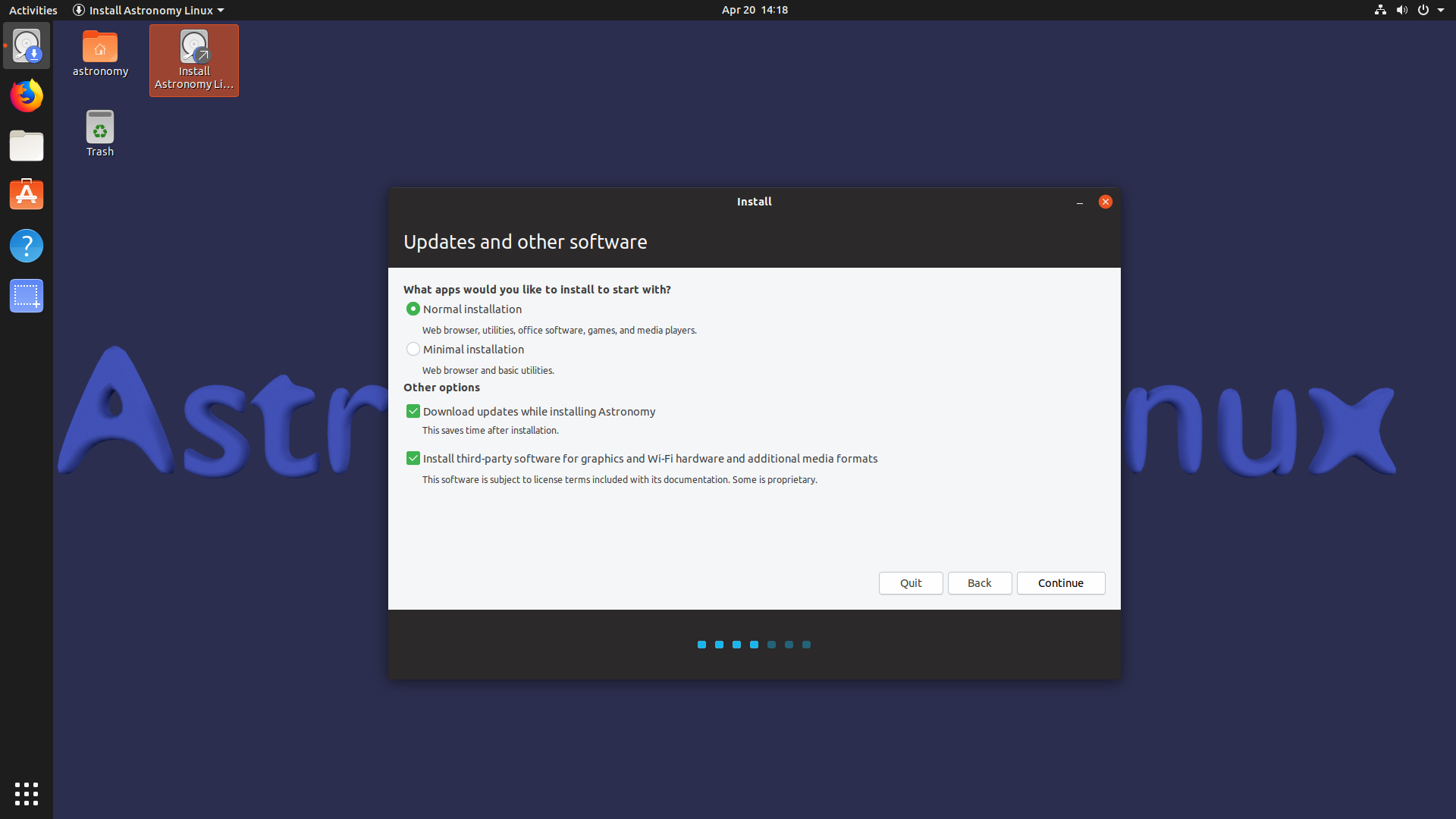
Task: Open Install Astronomy Linux app menu dropdown
Action: (x=149, y=10)
